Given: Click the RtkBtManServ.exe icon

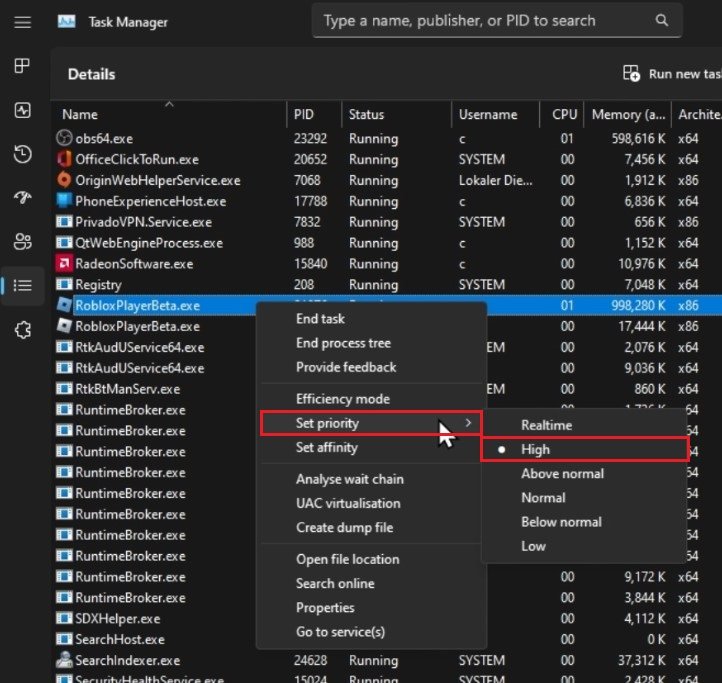Looking at the screenshot, I should click(x=64, y=388).
